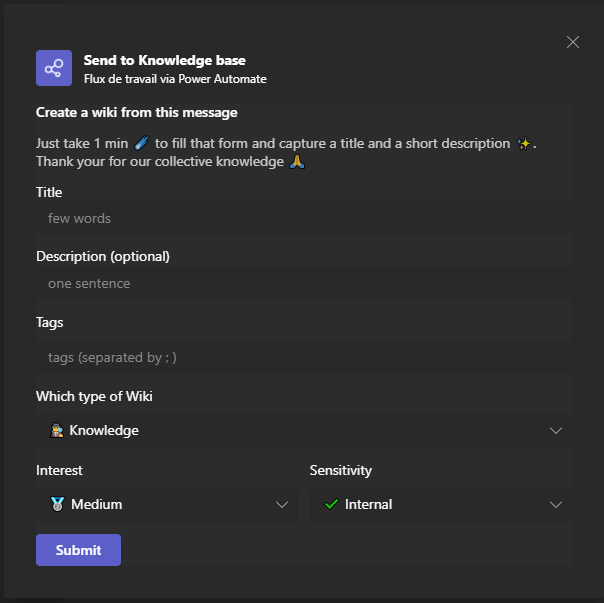Click into the Tags input field
The height and width of the screenshot is (603, 604).
click(x=303, y=357)
